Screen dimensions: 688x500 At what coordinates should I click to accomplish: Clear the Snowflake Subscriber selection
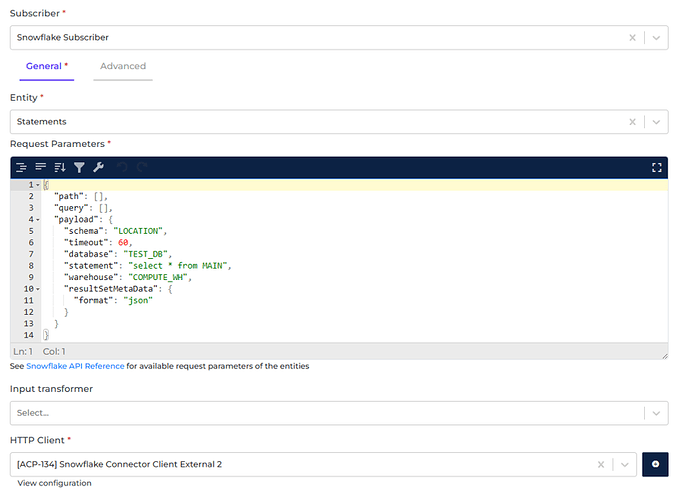[632, 38]
